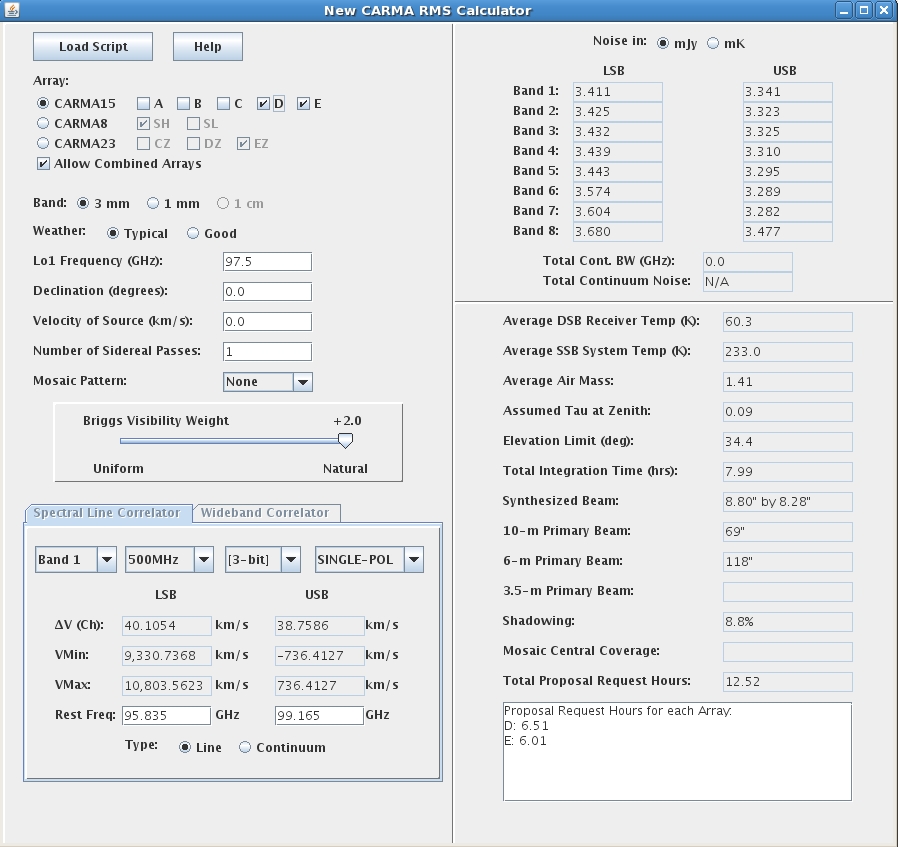The image size is (898, 847).
Task: Open the Mosaic Pattern dropdown
Action: (267, 382)
